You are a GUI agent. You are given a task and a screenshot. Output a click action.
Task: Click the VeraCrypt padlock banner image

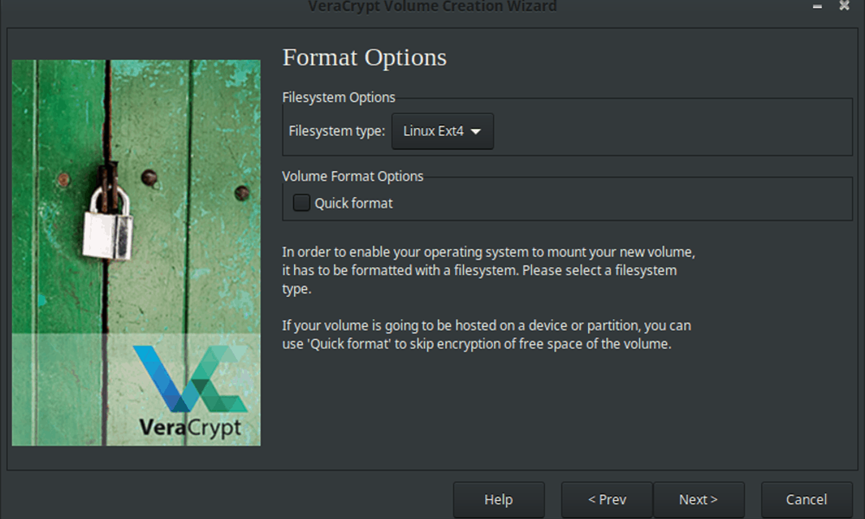pos(136,253)
